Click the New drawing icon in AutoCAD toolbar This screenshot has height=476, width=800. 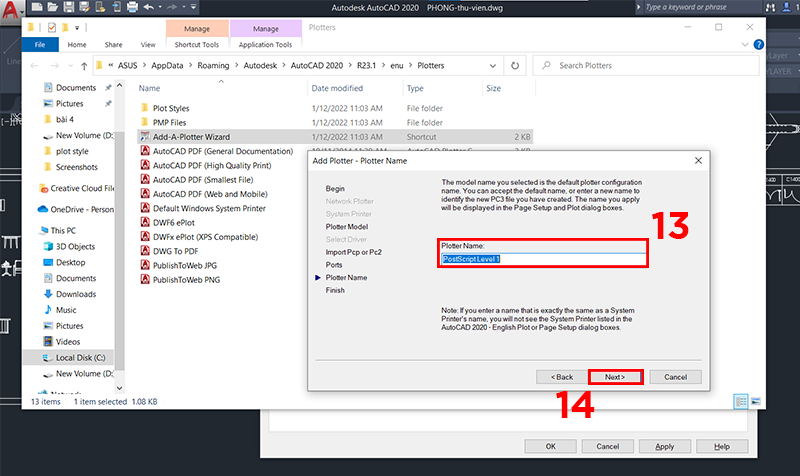pos(37,7)
